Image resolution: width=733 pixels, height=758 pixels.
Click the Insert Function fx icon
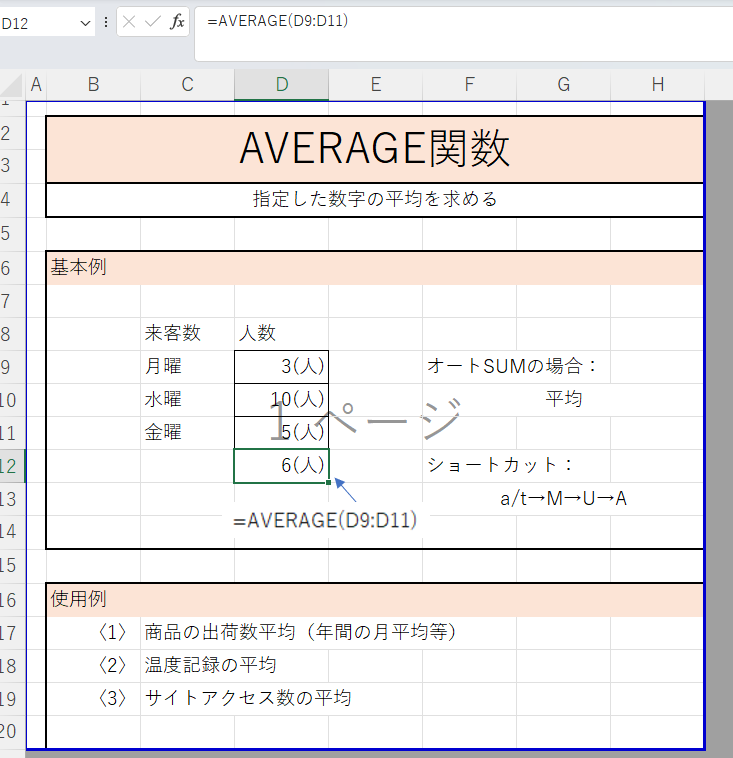point(177,22)
